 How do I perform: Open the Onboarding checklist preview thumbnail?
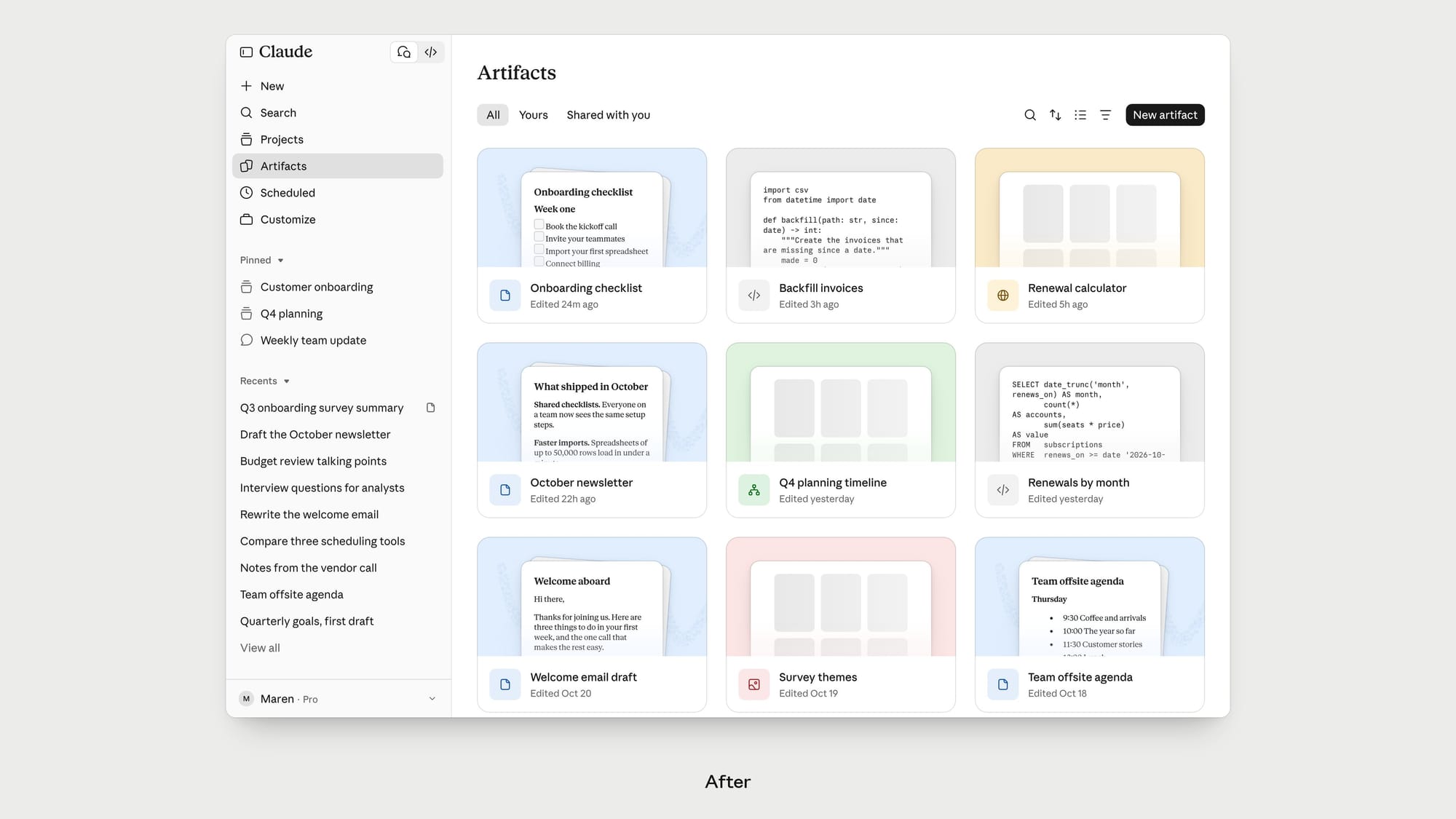592,208
